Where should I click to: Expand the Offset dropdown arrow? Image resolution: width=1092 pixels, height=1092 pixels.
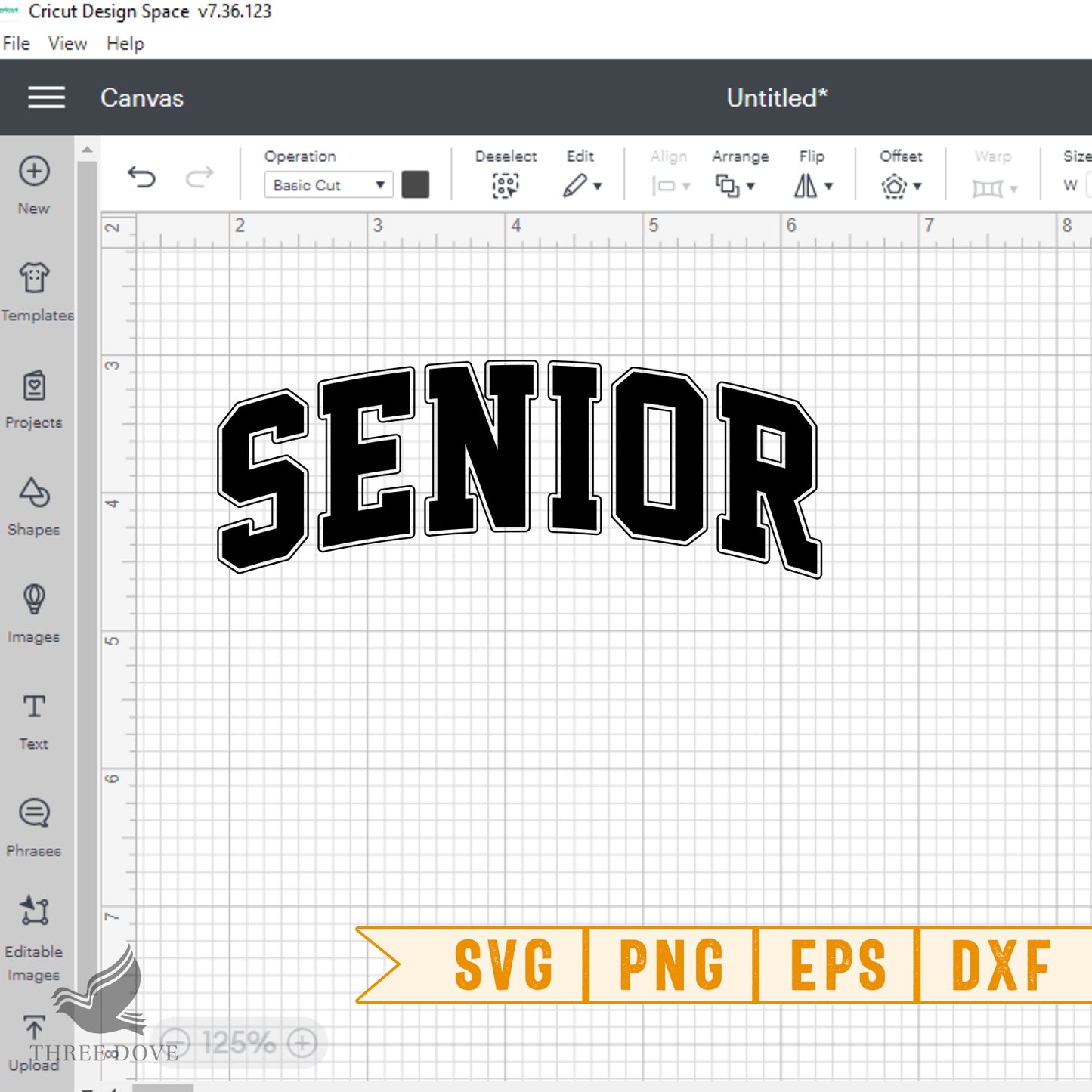click(x=917, y=186)
